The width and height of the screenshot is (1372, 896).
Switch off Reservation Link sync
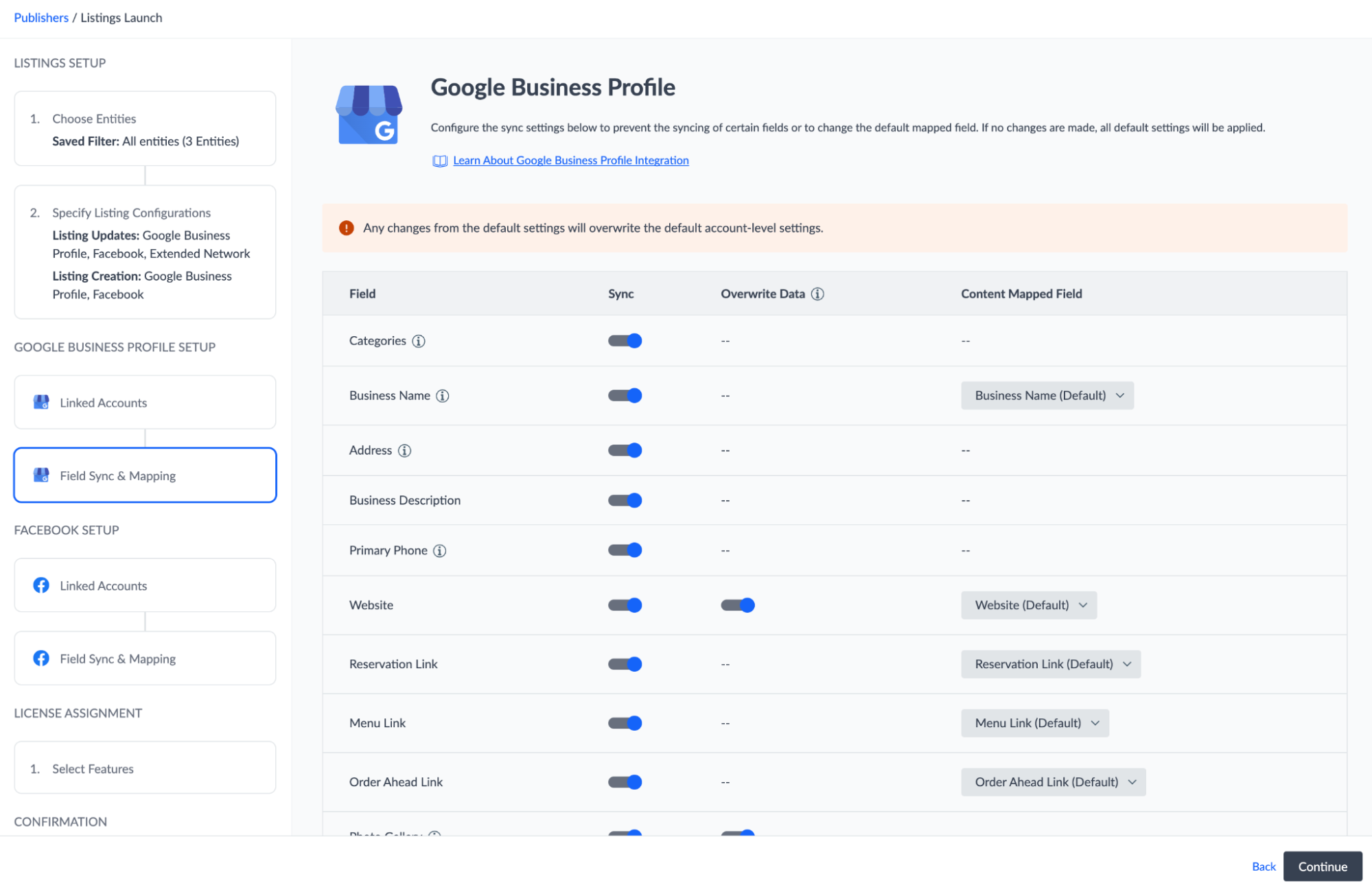625,664
